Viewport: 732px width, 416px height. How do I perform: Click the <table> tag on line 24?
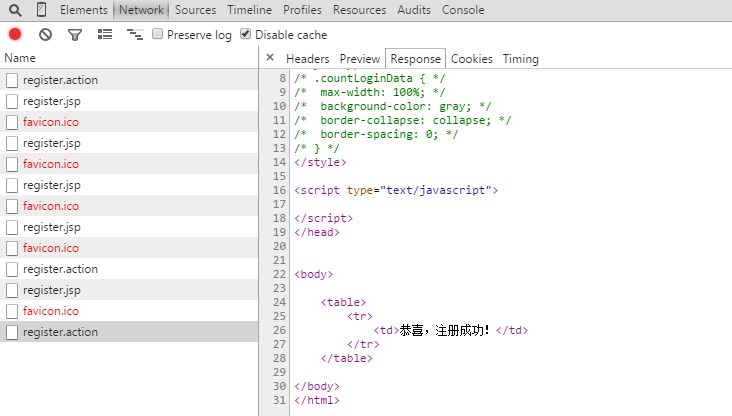coord(343,302)
